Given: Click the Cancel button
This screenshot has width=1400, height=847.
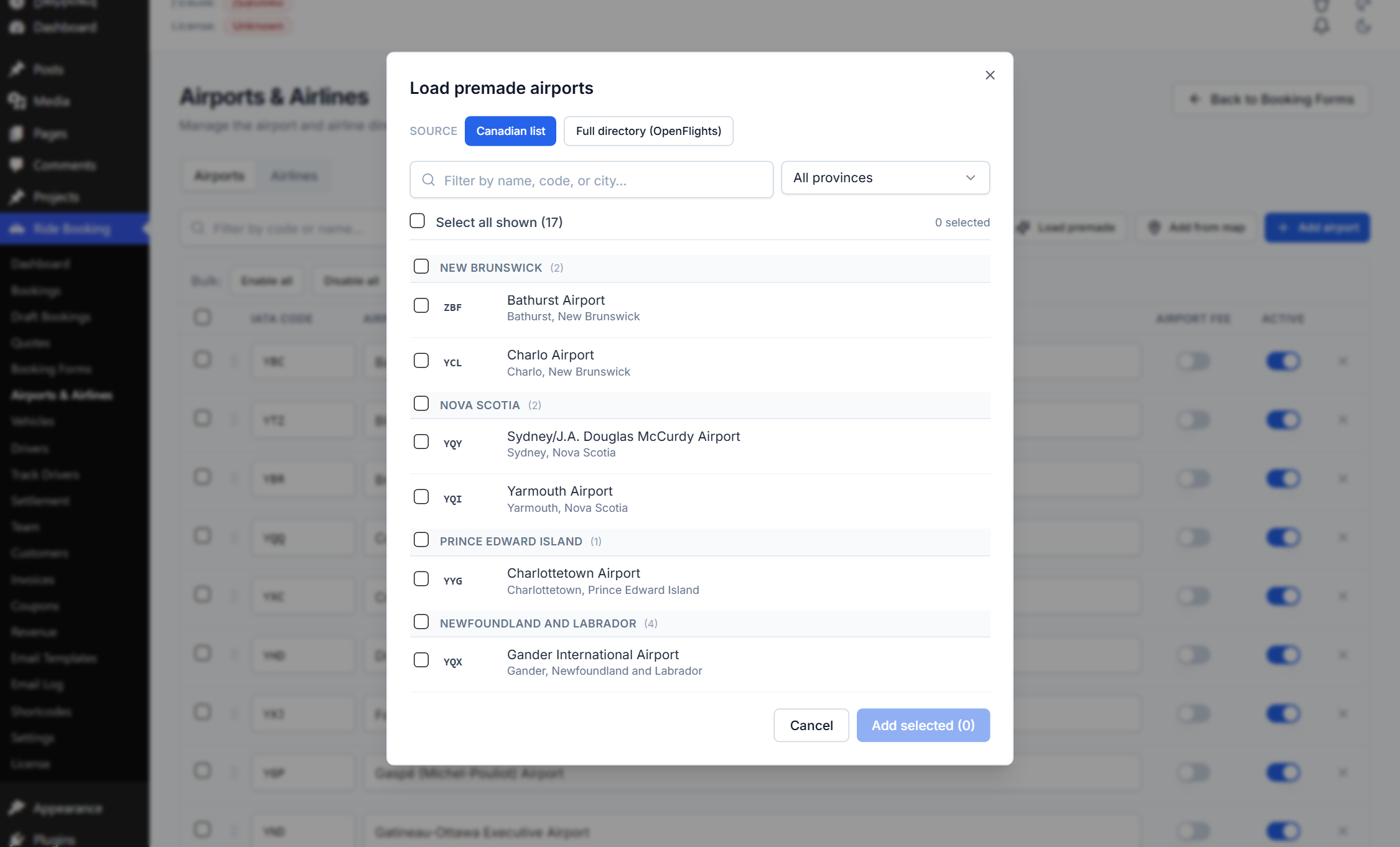Looking at the screenshot, I should pyautogui.click(x=811, y=725).
